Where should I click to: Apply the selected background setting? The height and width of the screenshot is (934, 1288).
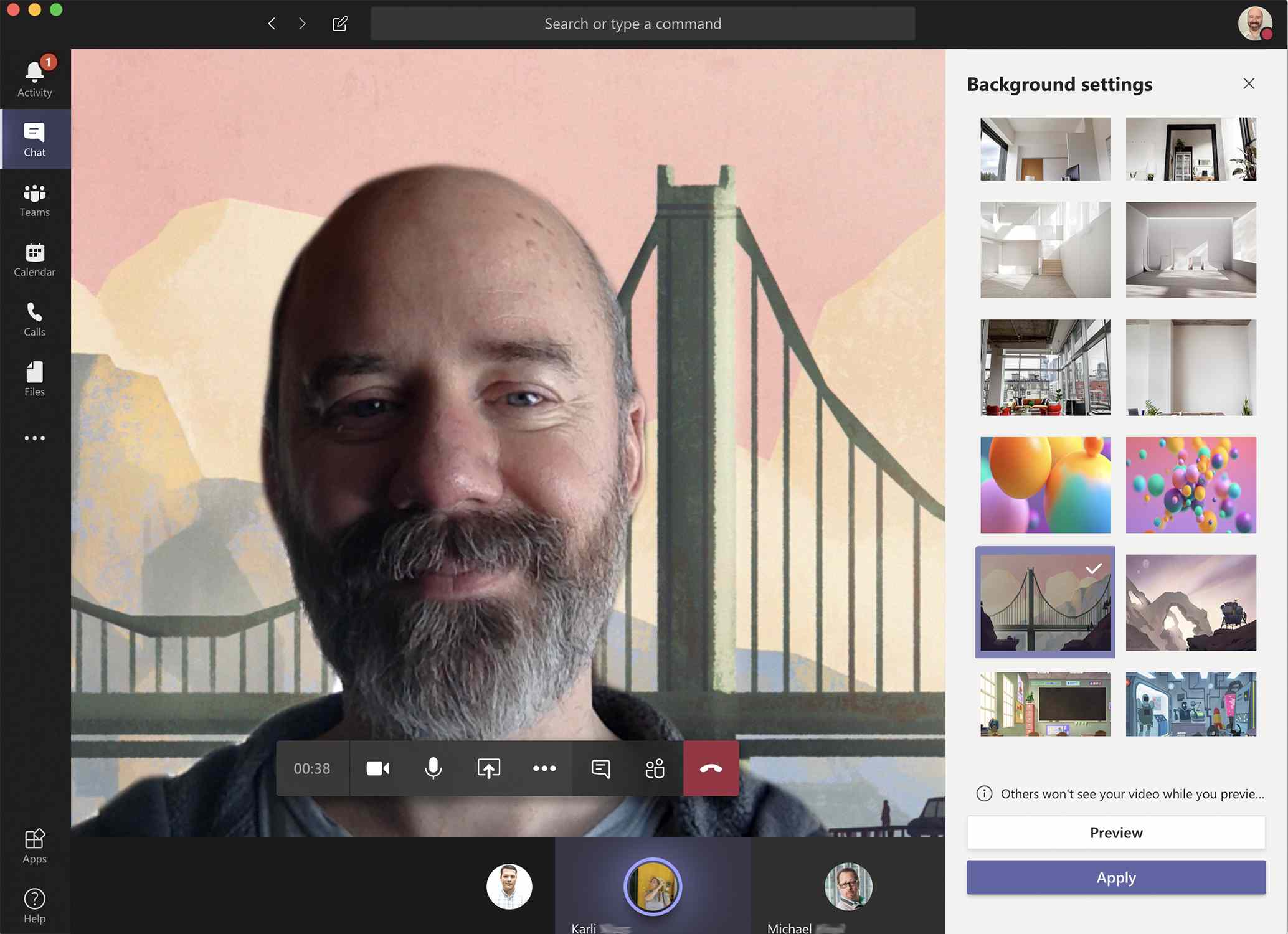pos(1116,877)
